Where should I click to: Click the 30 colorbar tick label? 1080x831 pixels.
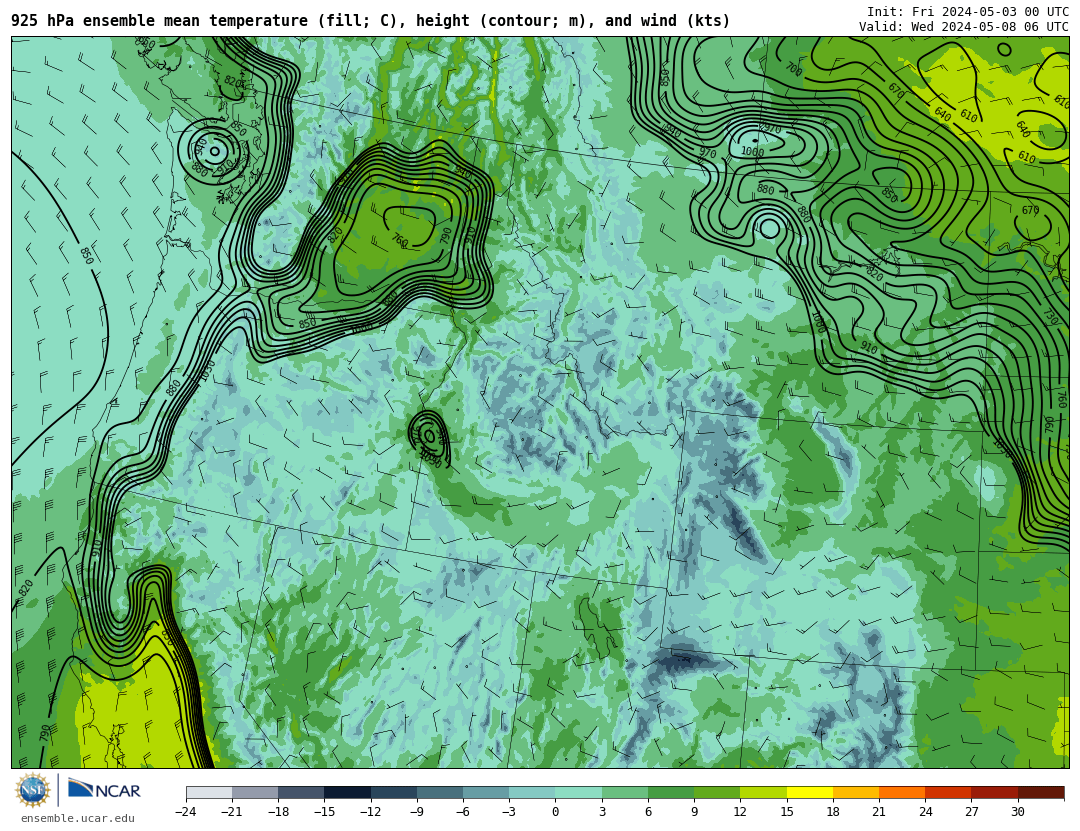1017,812
